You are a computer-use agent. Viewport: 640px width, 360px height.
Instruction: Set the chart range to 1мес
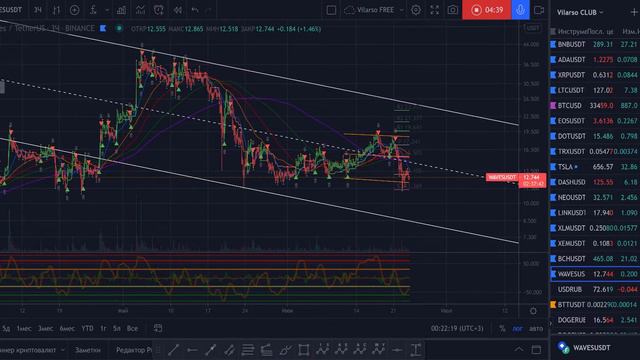pyautogui.click(x=24, y=328)
